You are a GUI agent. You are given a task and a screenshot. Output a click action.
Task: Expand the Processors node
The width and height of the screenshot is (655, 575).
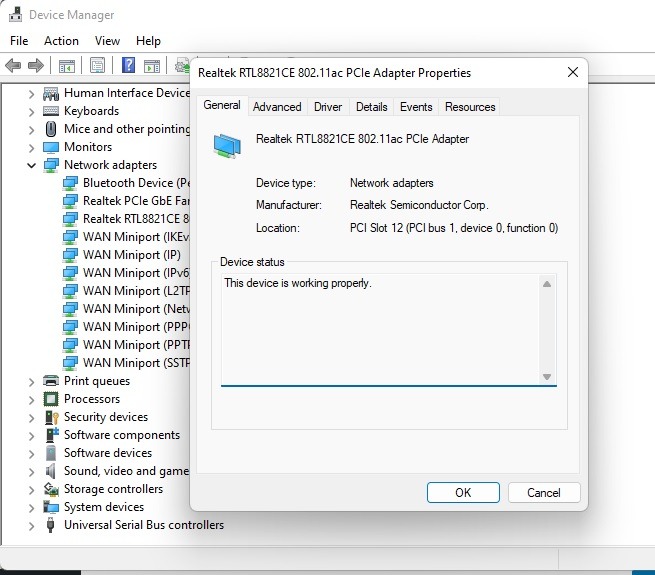tap(31, 399)
